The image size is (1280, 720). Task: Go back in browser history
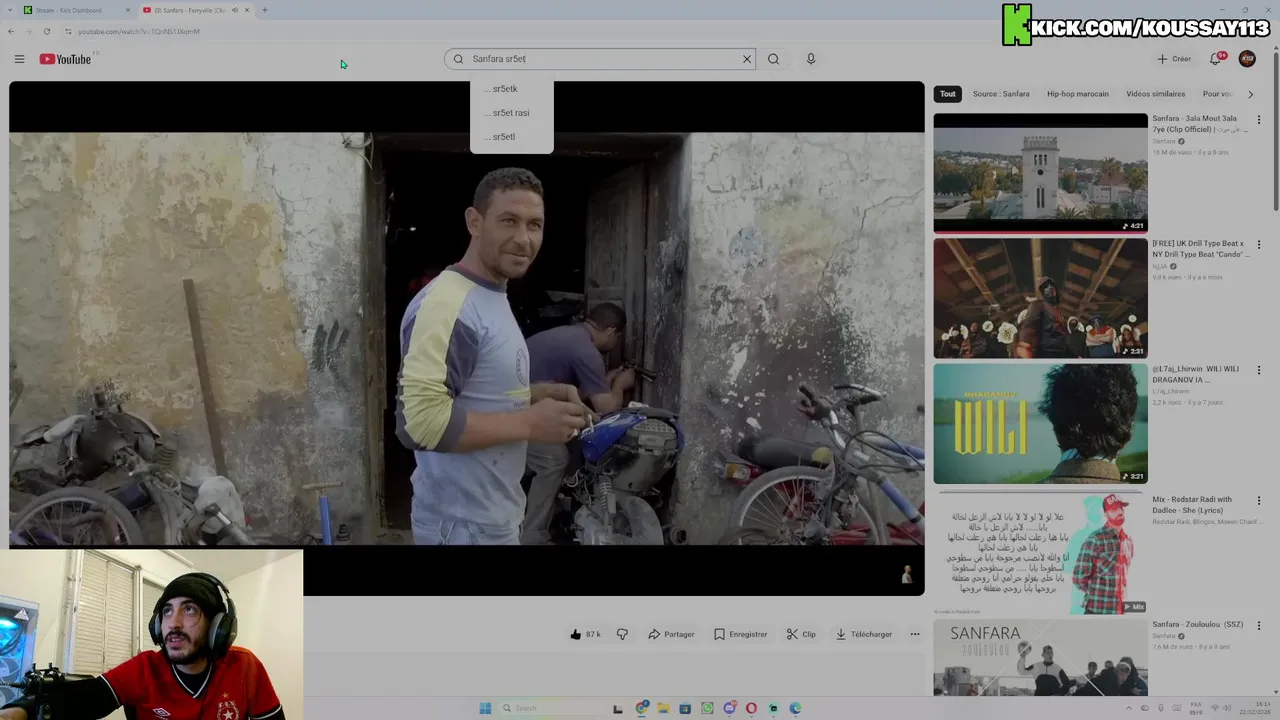[11, 31]
